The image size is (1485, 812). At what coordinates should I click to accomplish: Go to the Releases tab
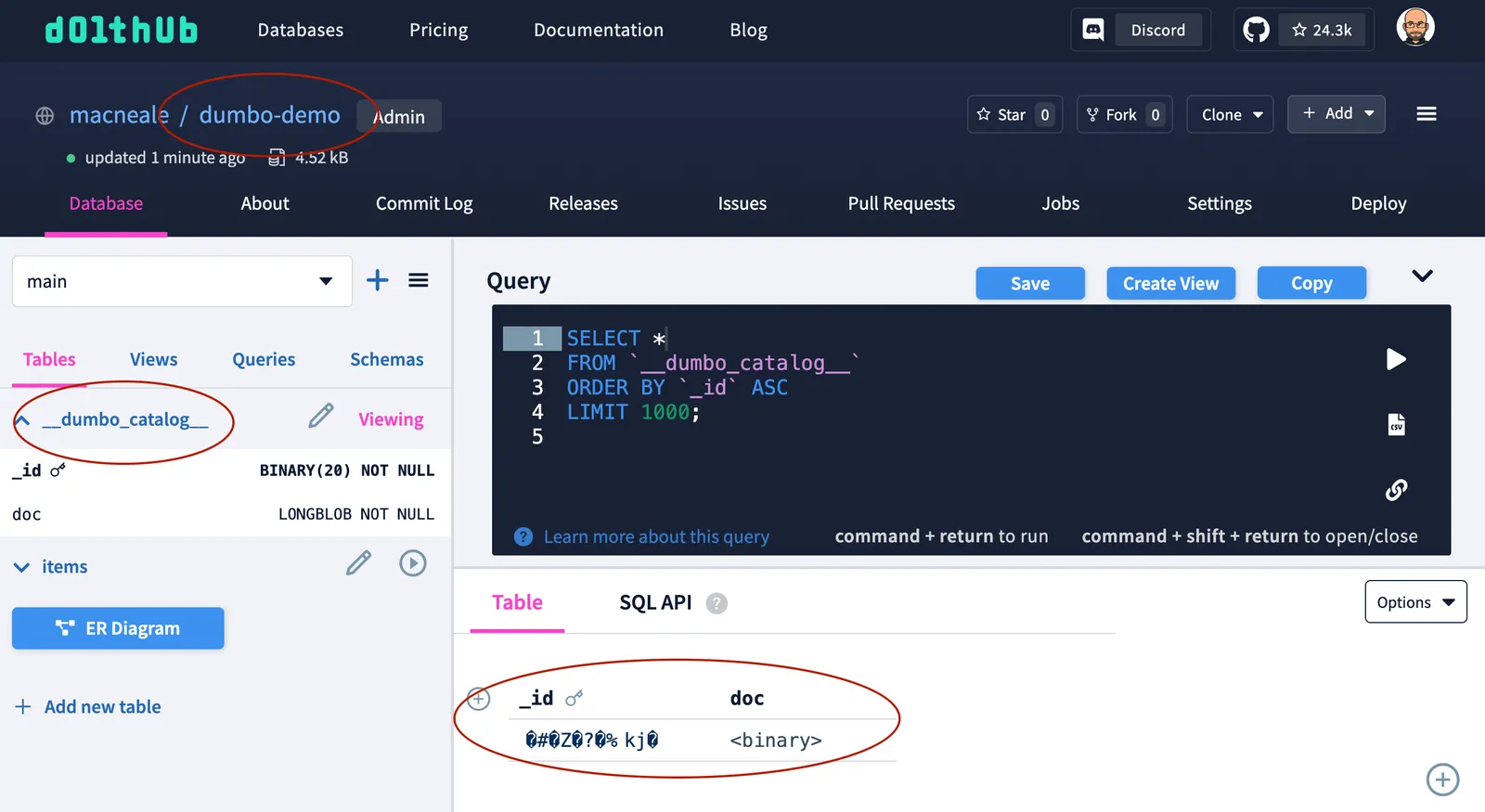583,203
